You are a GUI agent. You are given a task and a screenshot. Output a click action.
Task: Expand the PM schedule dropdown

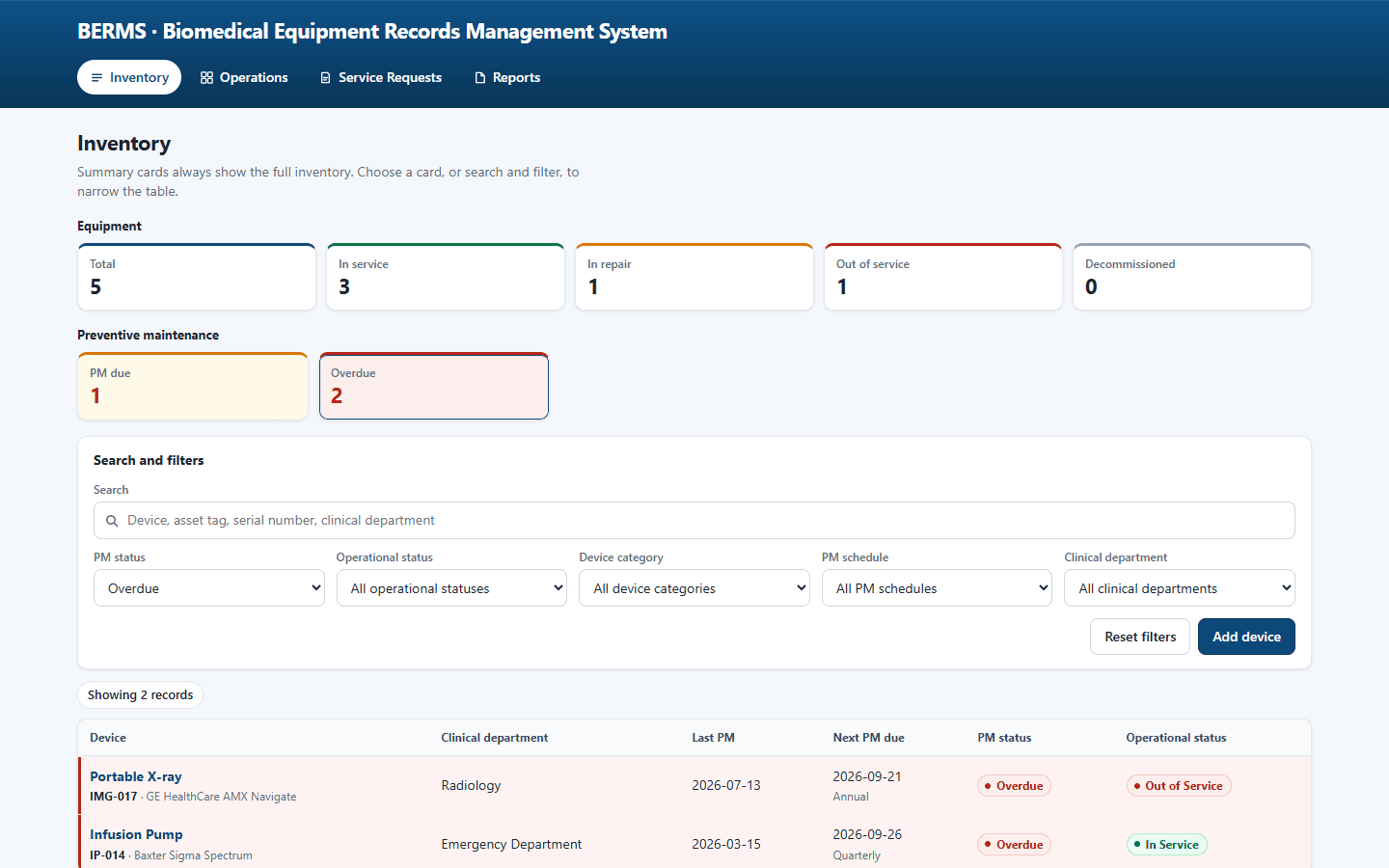point(937,588)
